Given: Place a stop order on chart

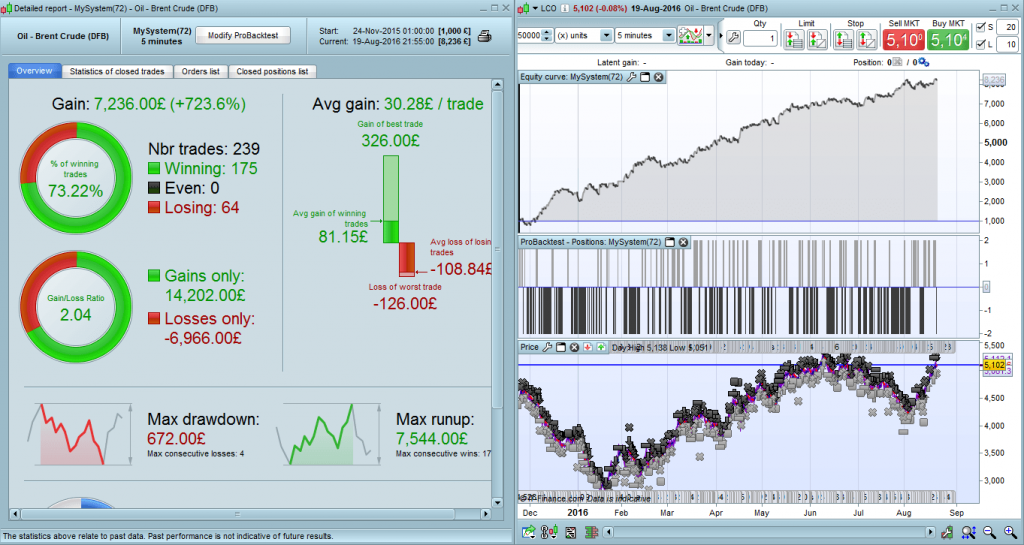Looking at the screenshot, I should pos(867,40).
